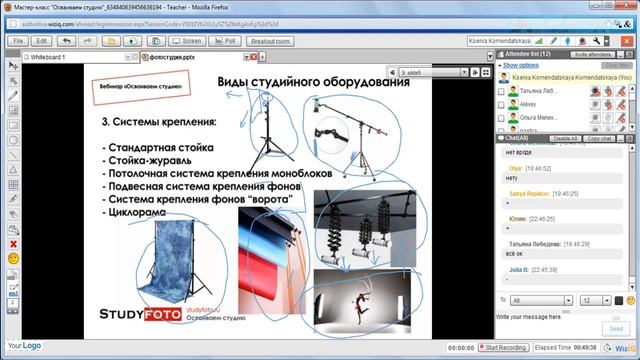Click the attendee list scrollbar down arrow
Viewport: 640px width, 360px height.
(x=632, y=128)
